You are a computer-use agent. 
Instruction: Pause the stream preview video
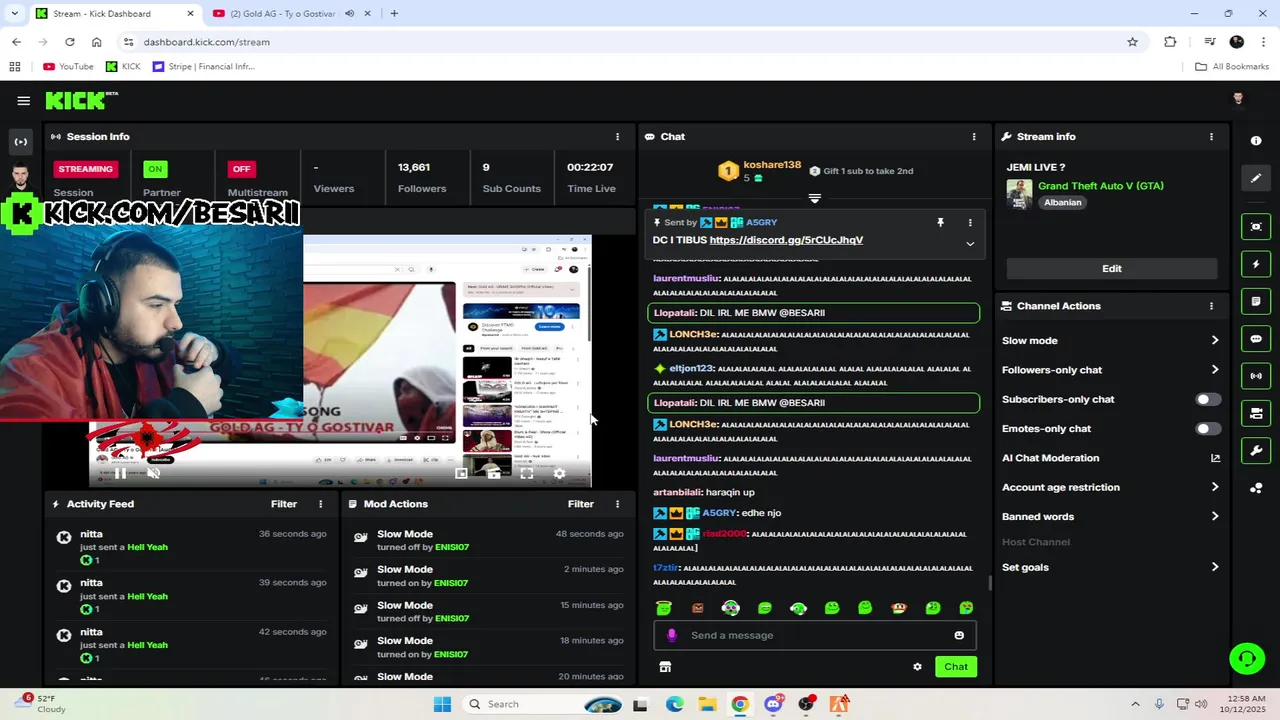click(120, 474)
